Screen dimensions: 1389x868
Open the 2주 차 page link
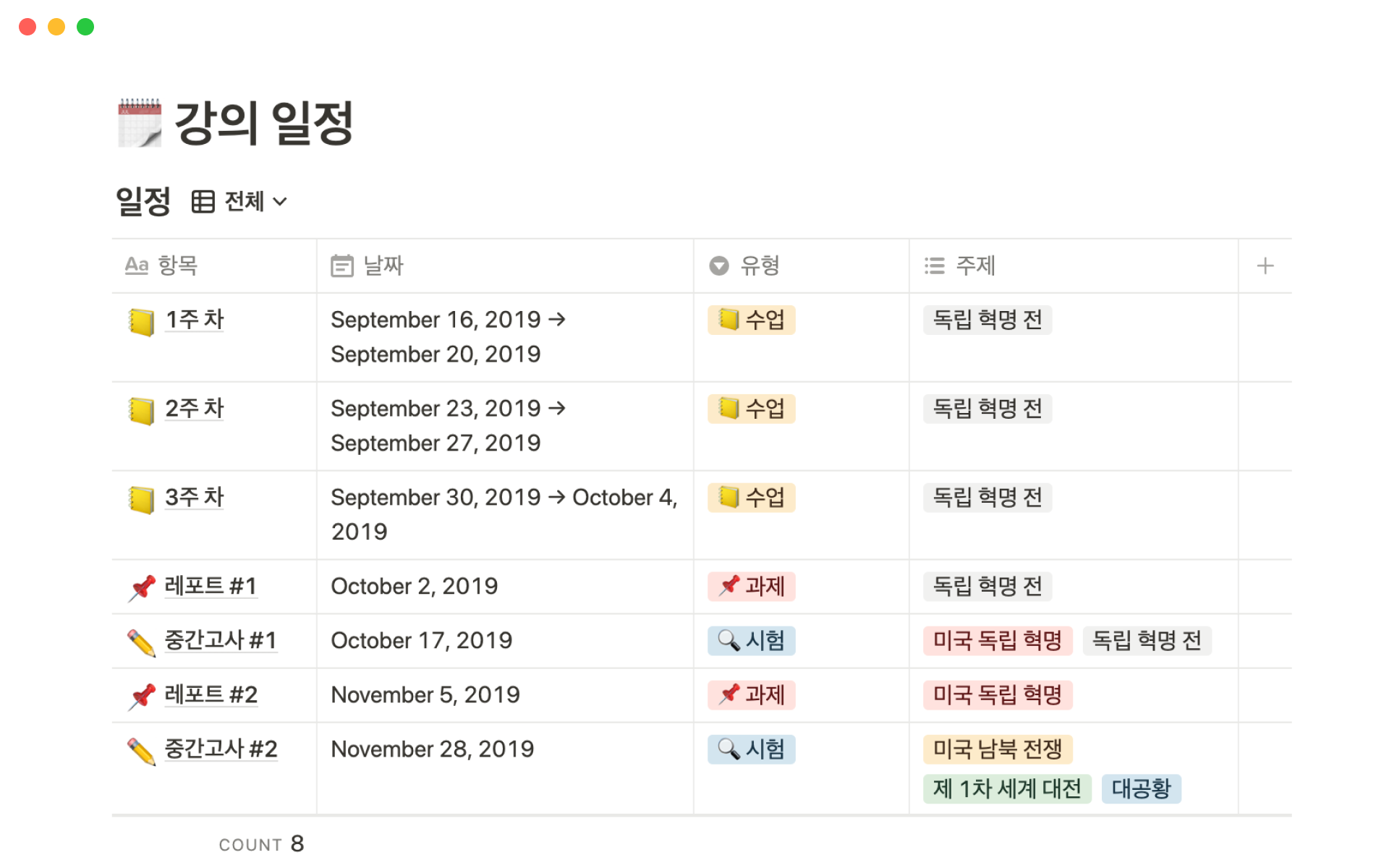194,409
